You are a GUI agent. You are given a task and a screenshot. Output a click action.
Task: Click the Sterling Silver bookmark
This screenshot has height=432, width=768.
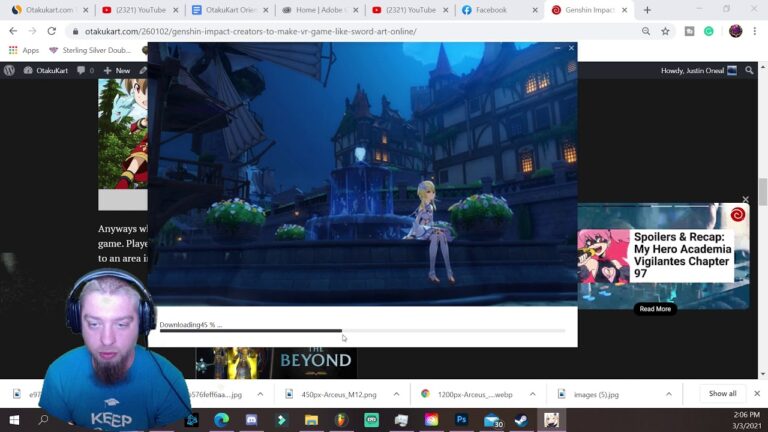coord(96,50)
